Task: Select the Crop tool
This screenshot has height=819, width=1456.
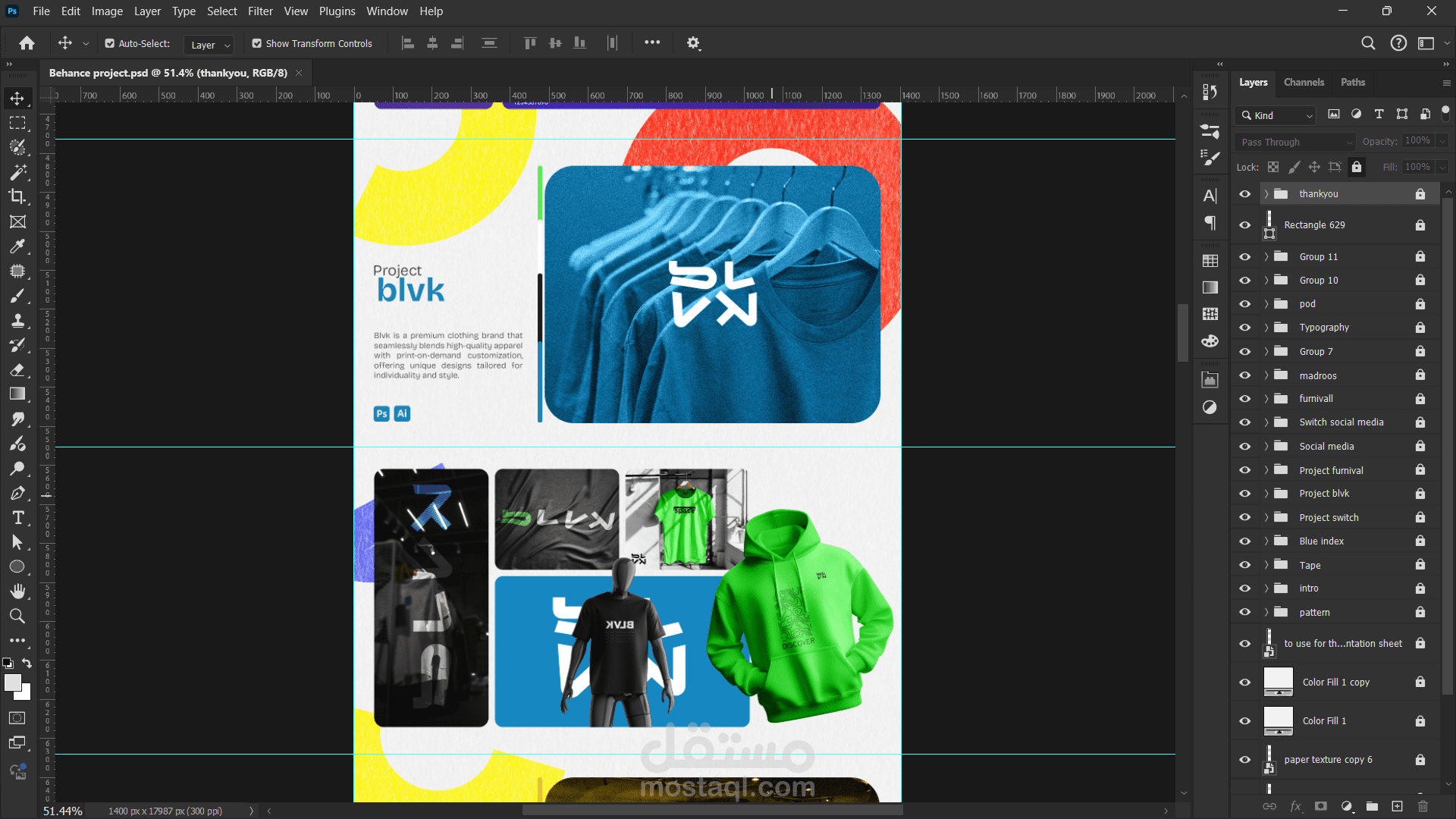Action: [x=17, y=196]
